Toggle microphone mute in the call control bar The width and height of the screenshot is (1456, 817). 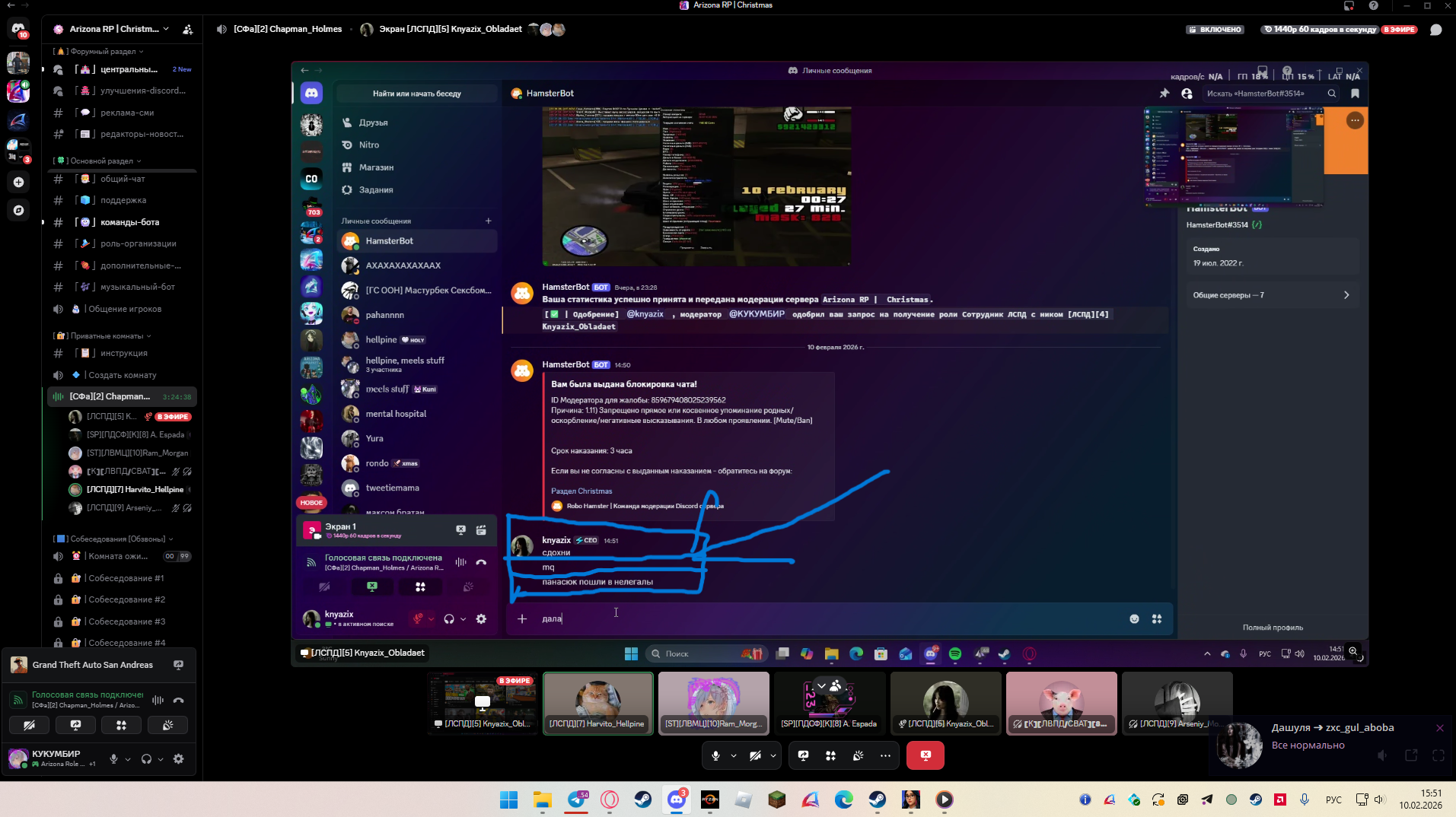[715, 755]
